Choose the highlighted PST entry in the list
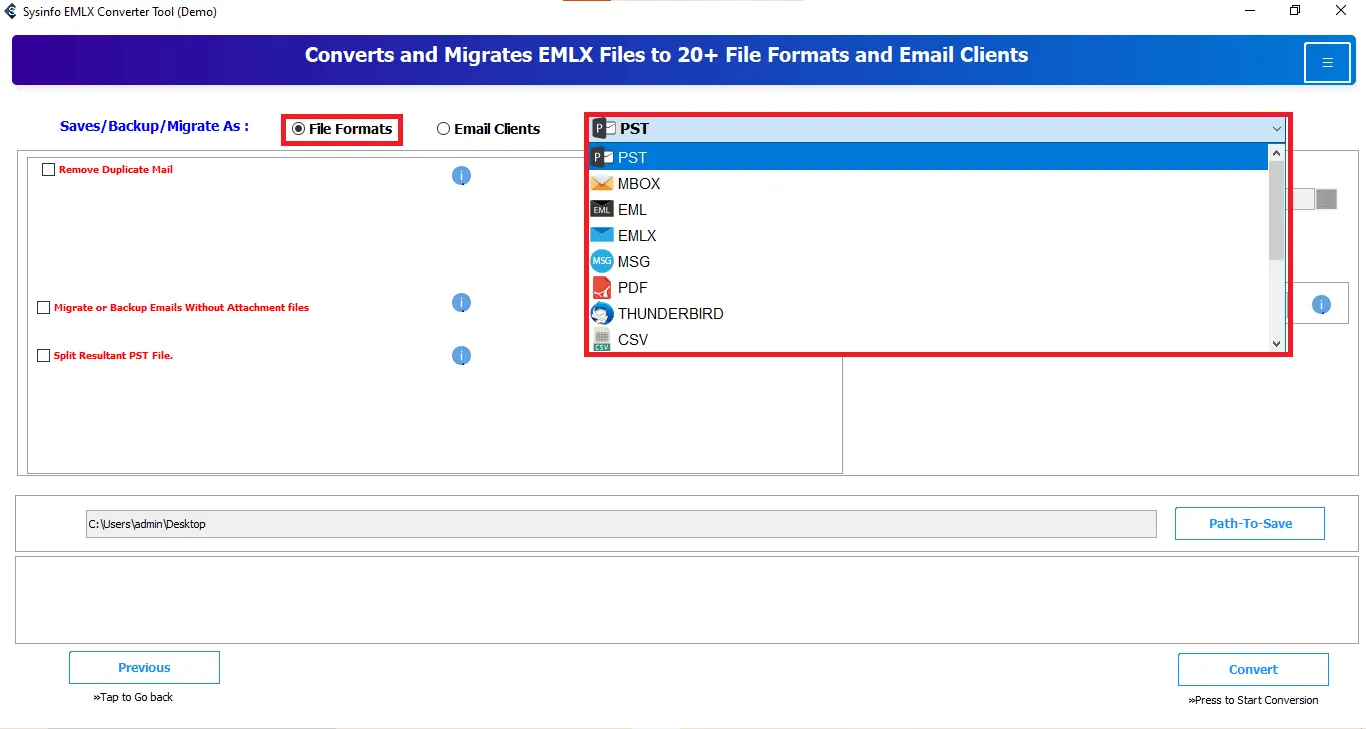Screen dimensions: 1366x729 coord(928,158)
